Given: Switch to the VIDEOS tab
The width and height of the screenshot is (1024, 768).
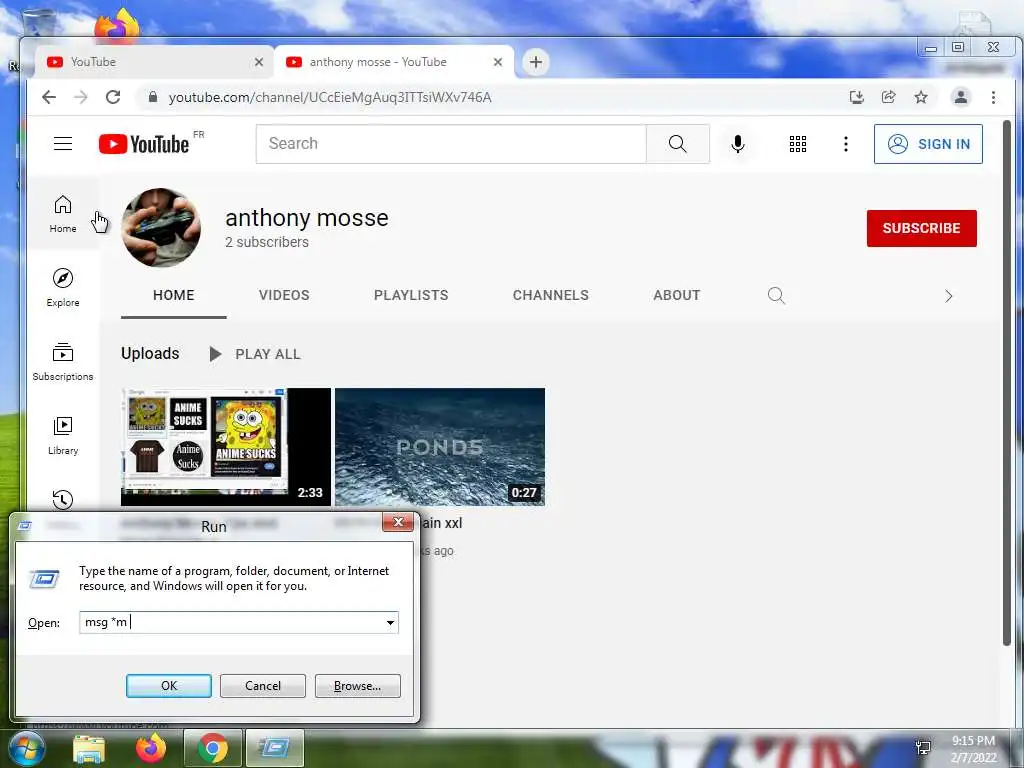Looking at the screenshot, I should pyautogui.click(x=284, y=295).
